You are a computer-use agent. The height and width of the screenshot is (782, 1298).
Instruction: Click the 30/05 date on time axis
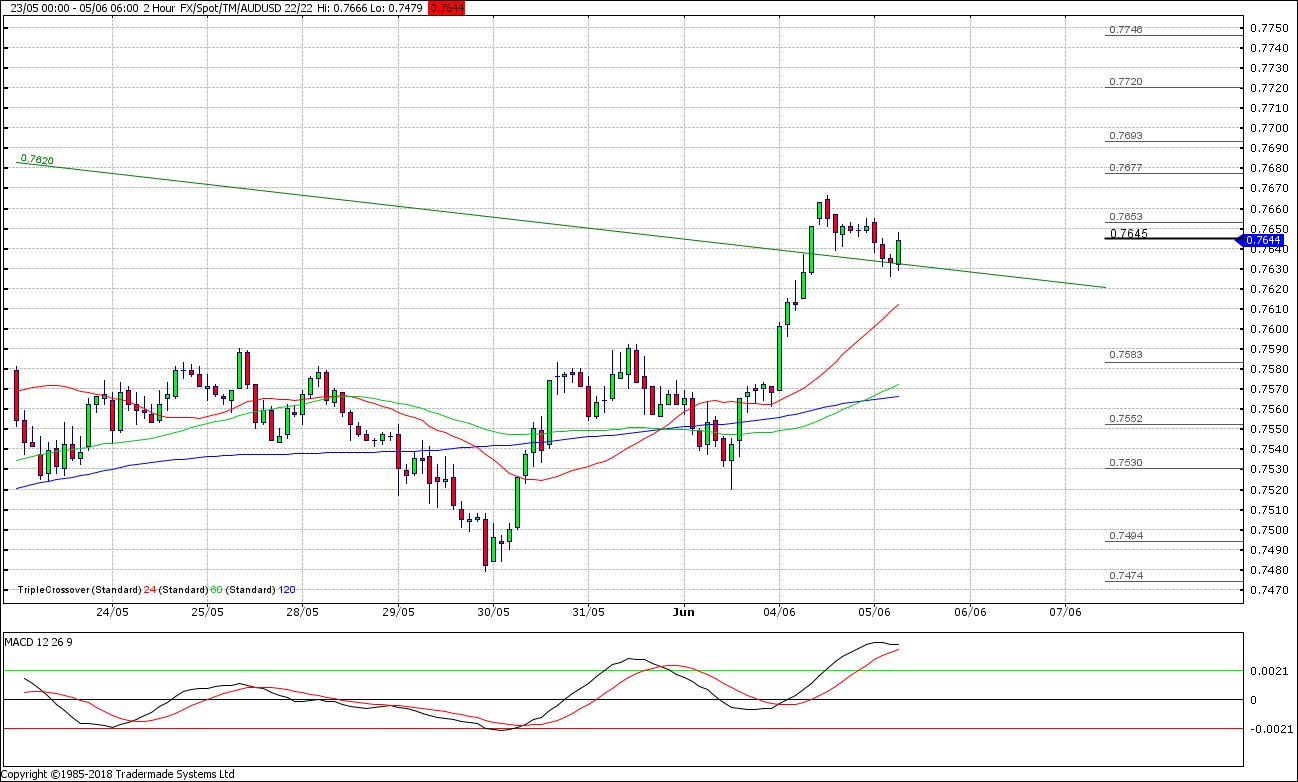tap(493, 611)
